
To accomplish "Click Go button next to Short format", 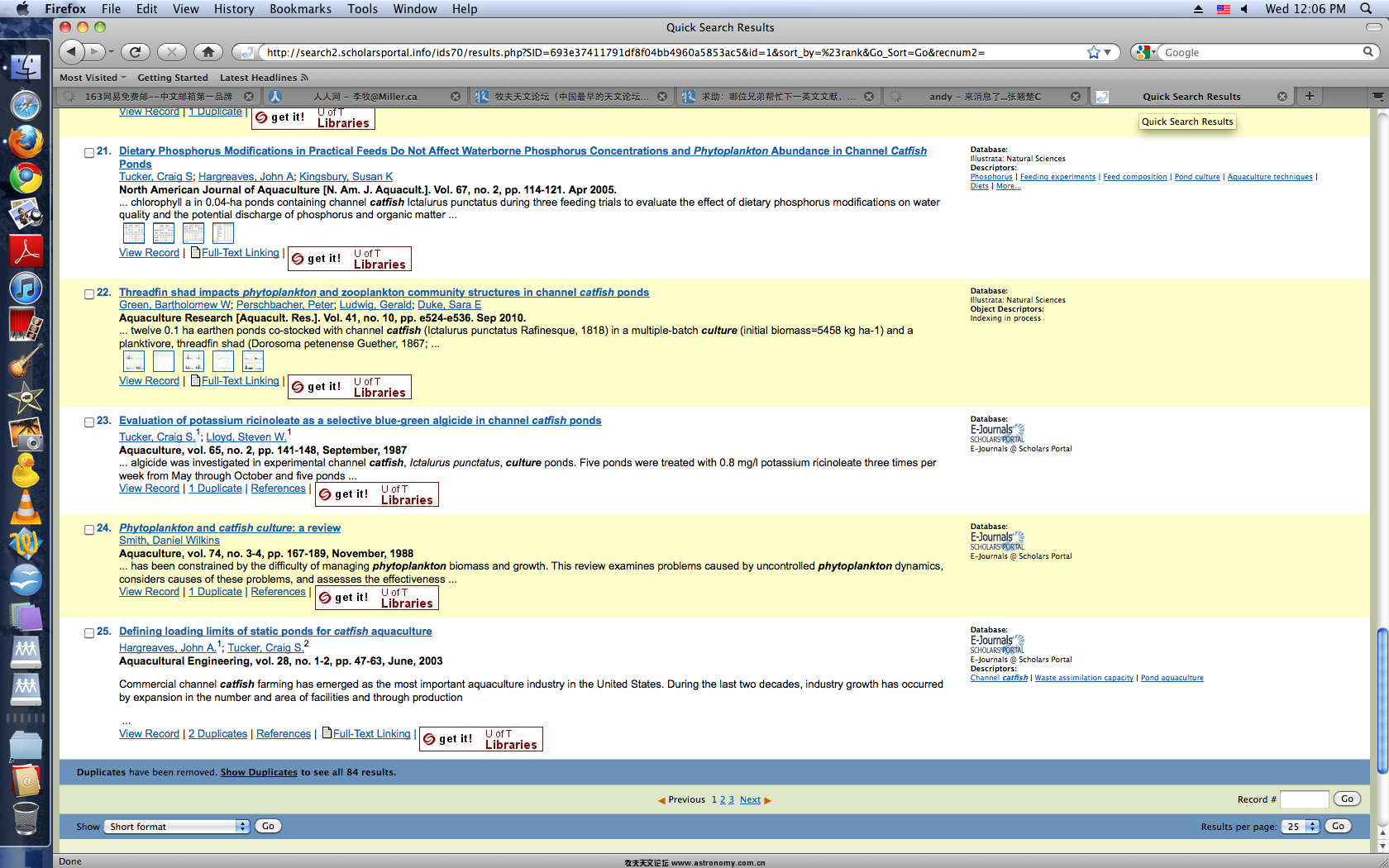I will click(268, 826).
